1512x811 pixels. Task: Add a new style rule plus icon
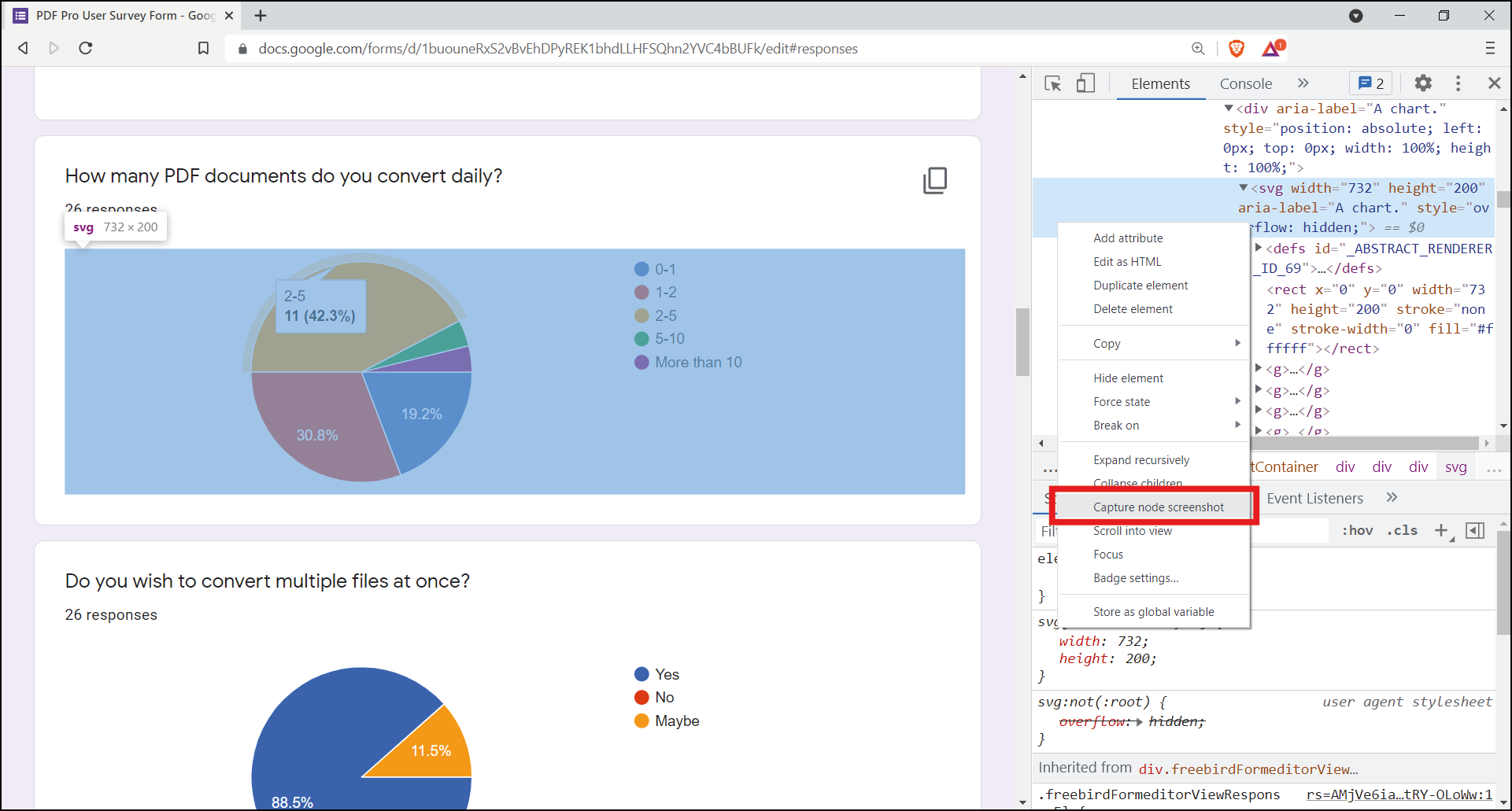[1441, 530]
